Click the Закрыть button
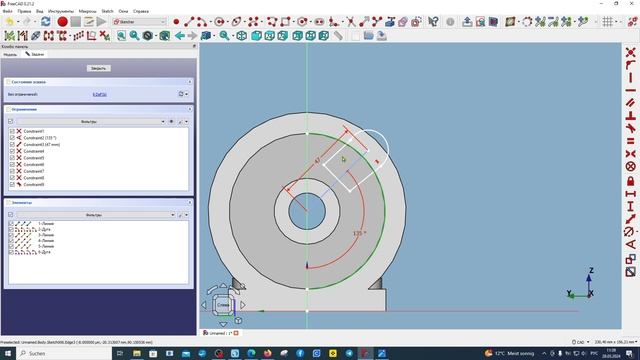Image resolution: width=640 pixels, height=360 pixels. (98, 68)
